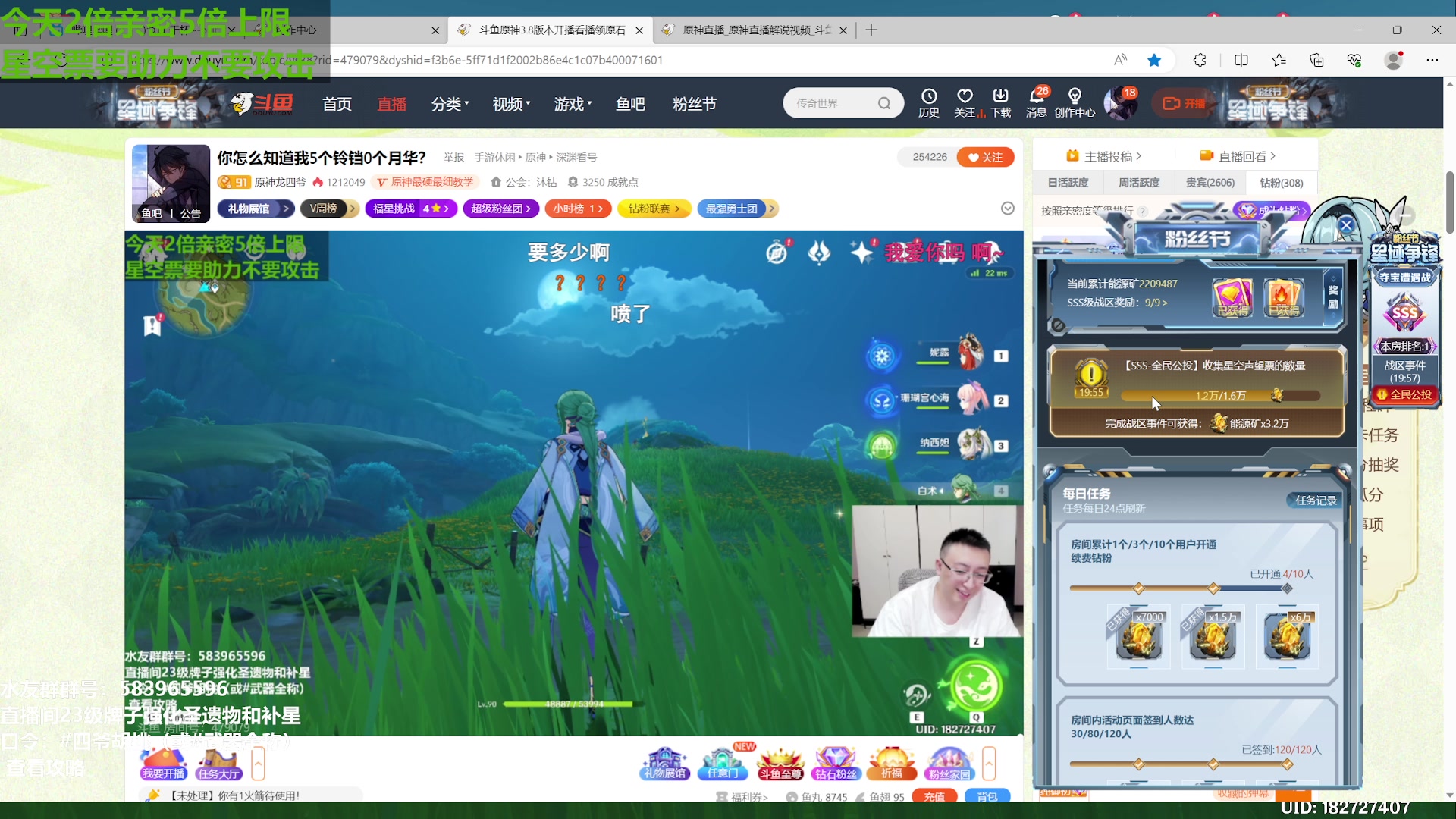Open 礼物展馆 icon below the player
This screenshot has width=1456, height=819.
665,763
